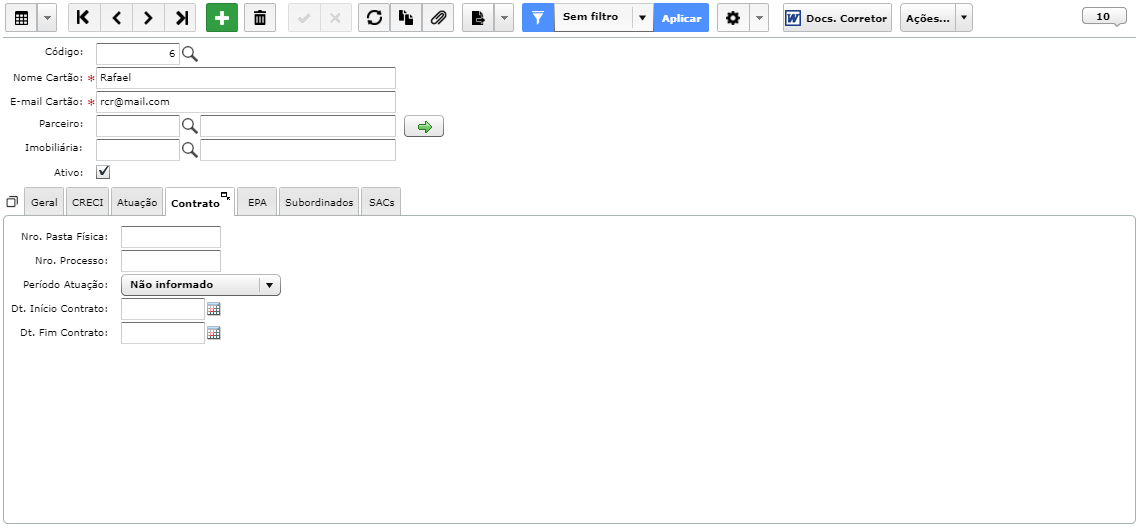Switch to grid view mode
The image size is (1140, 528).
coord(21,18)
